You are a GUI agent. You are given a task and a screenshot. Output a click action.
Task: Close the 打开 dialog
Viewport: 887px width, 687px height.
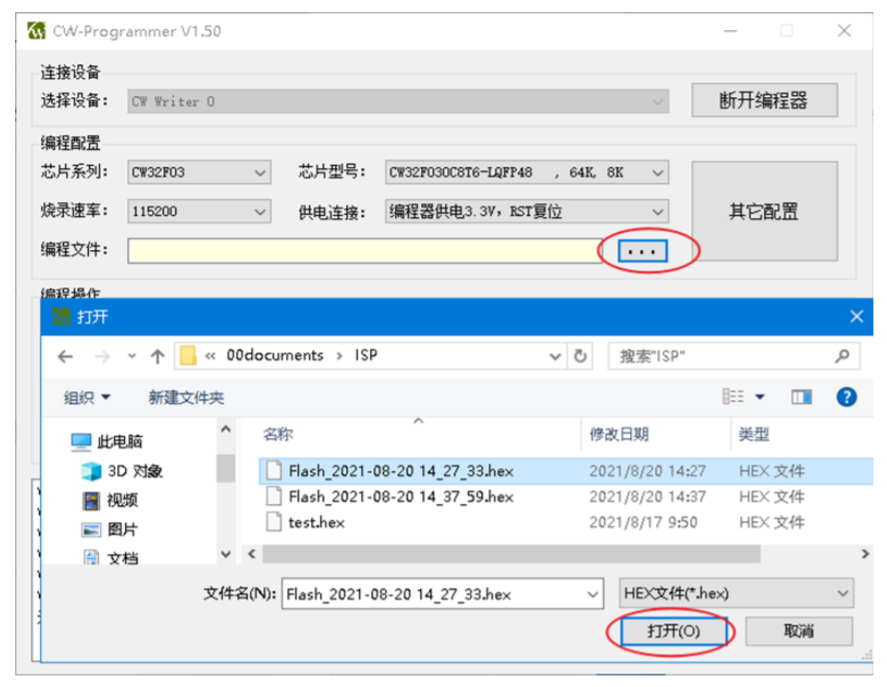[856, 316]
